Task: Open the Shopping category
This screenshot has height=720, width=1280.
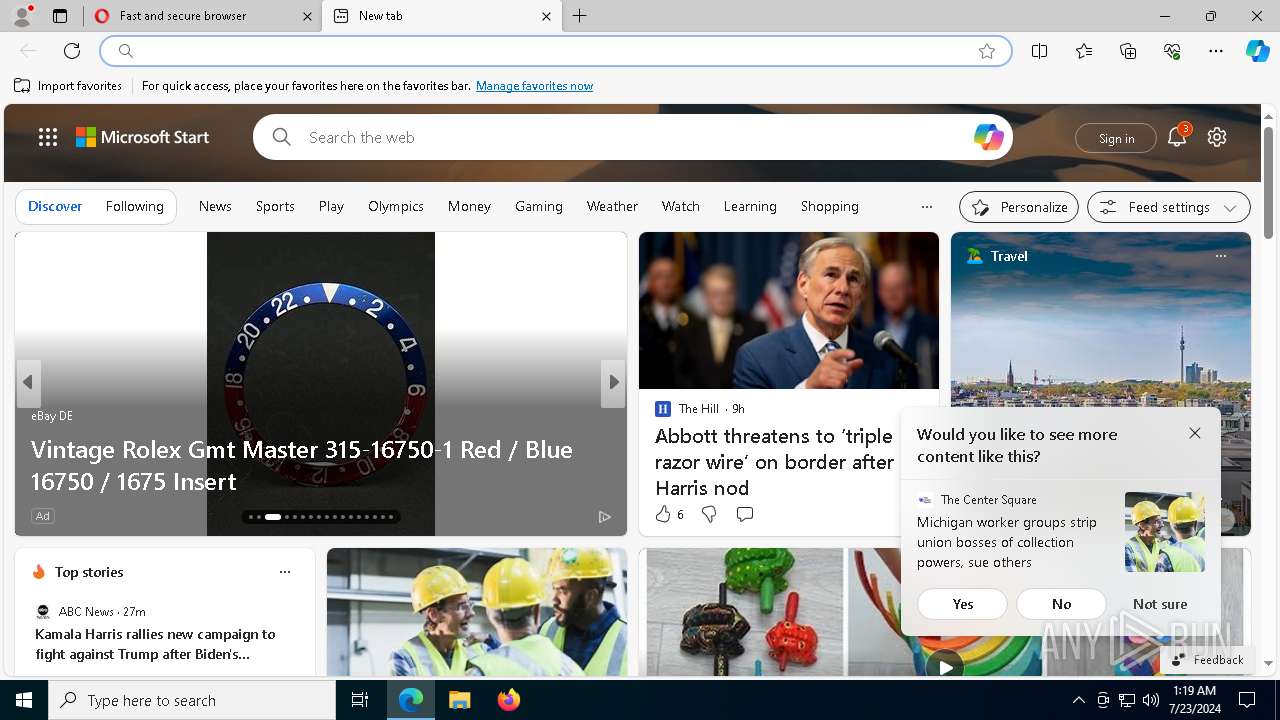Action: [x=830, y=206]
